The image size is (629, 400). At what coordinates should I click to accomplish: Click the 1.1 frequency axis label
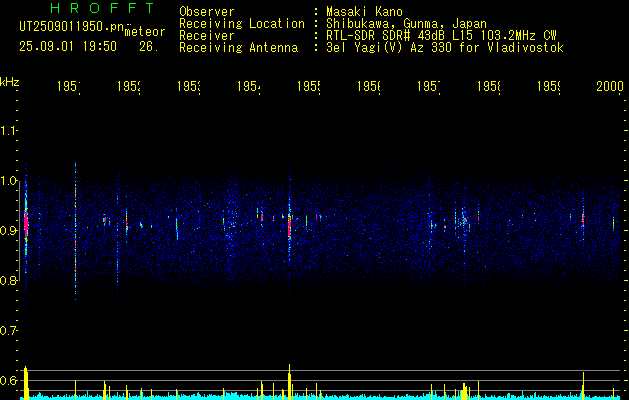(x=10, y=130)
